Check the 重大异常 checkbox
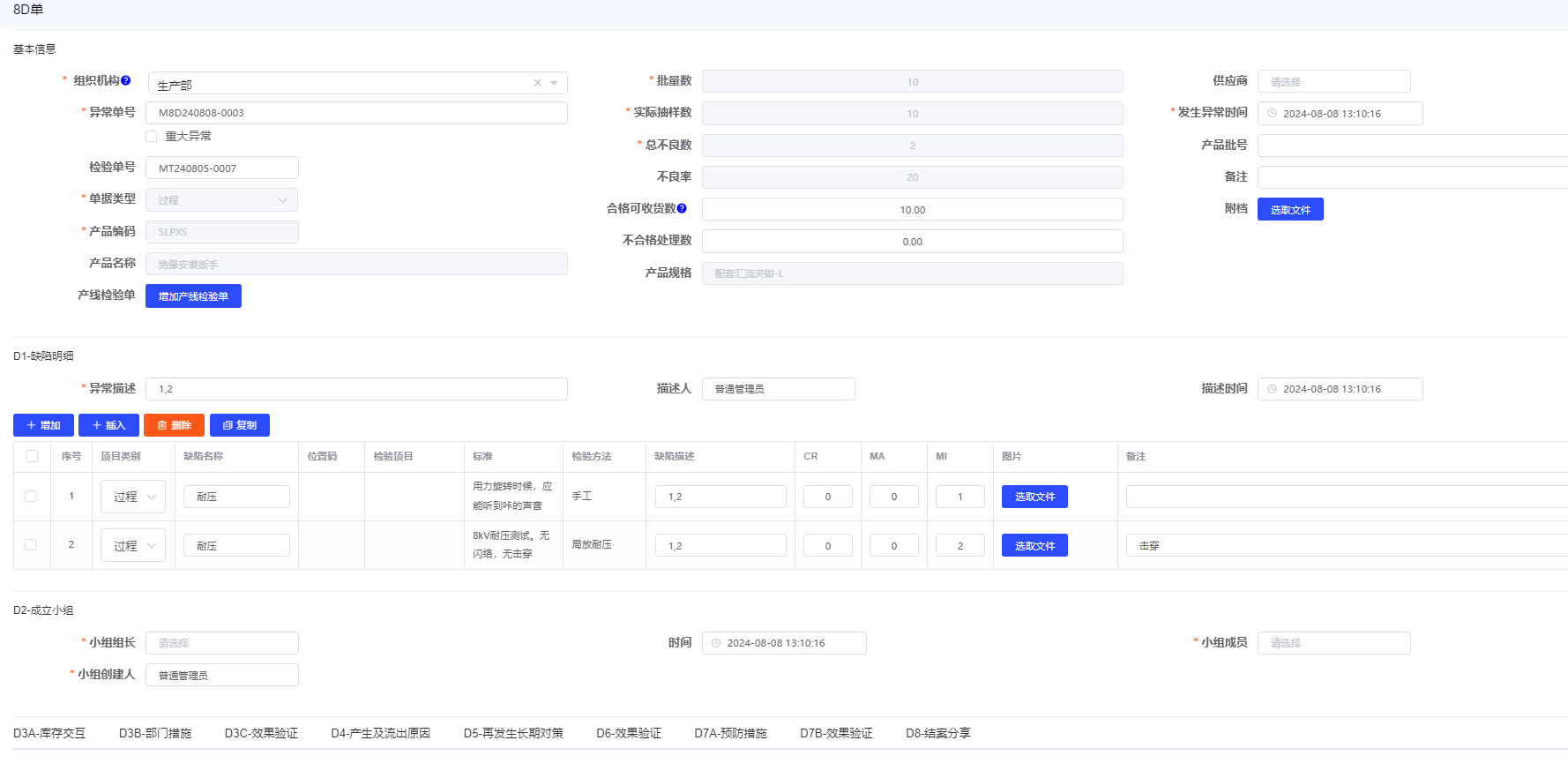This screenshot has height=763, width=1568. (152, 136)
